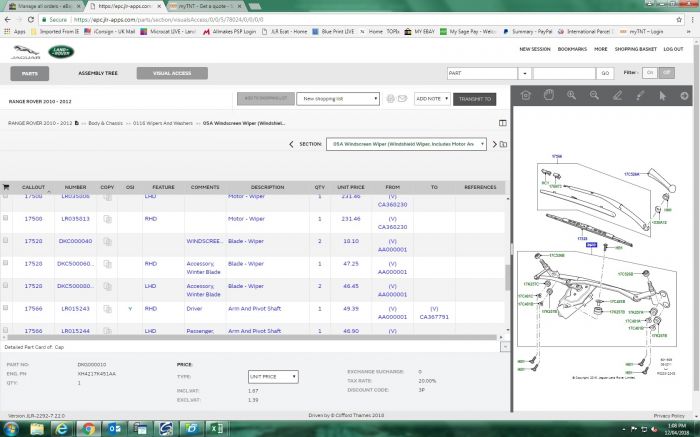This screenshot has width=700, height=437.
Task: Sort the table by CALLOUT column
Action: (33, 187)
